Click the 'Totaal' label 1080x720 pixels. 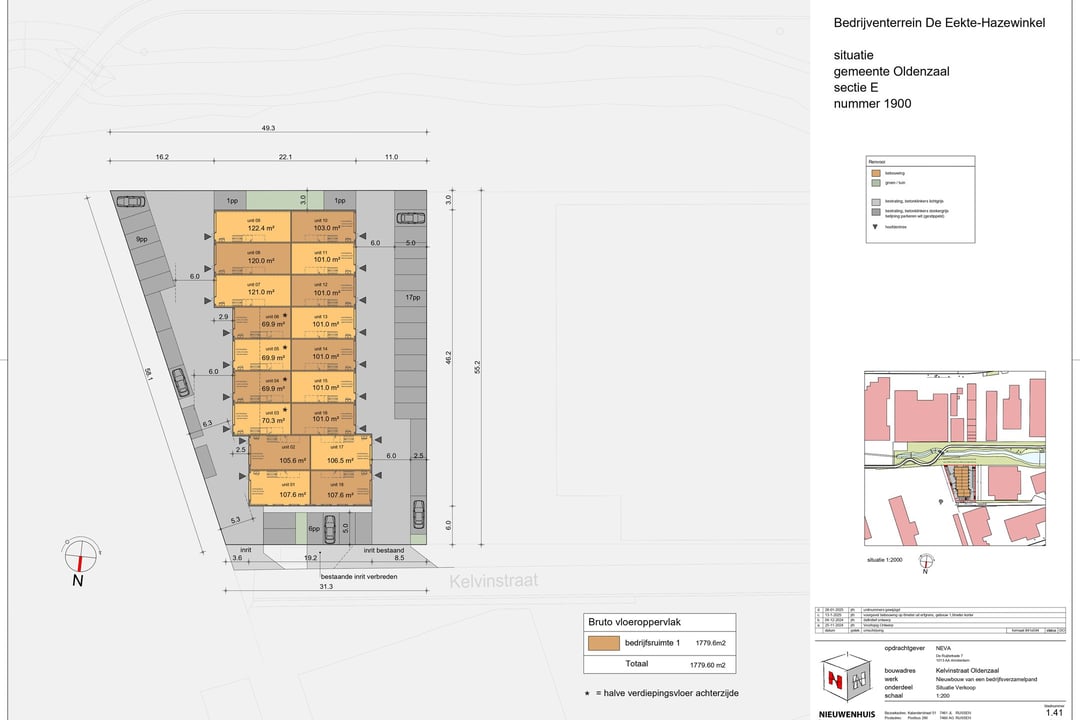click(x=636, y=664)
